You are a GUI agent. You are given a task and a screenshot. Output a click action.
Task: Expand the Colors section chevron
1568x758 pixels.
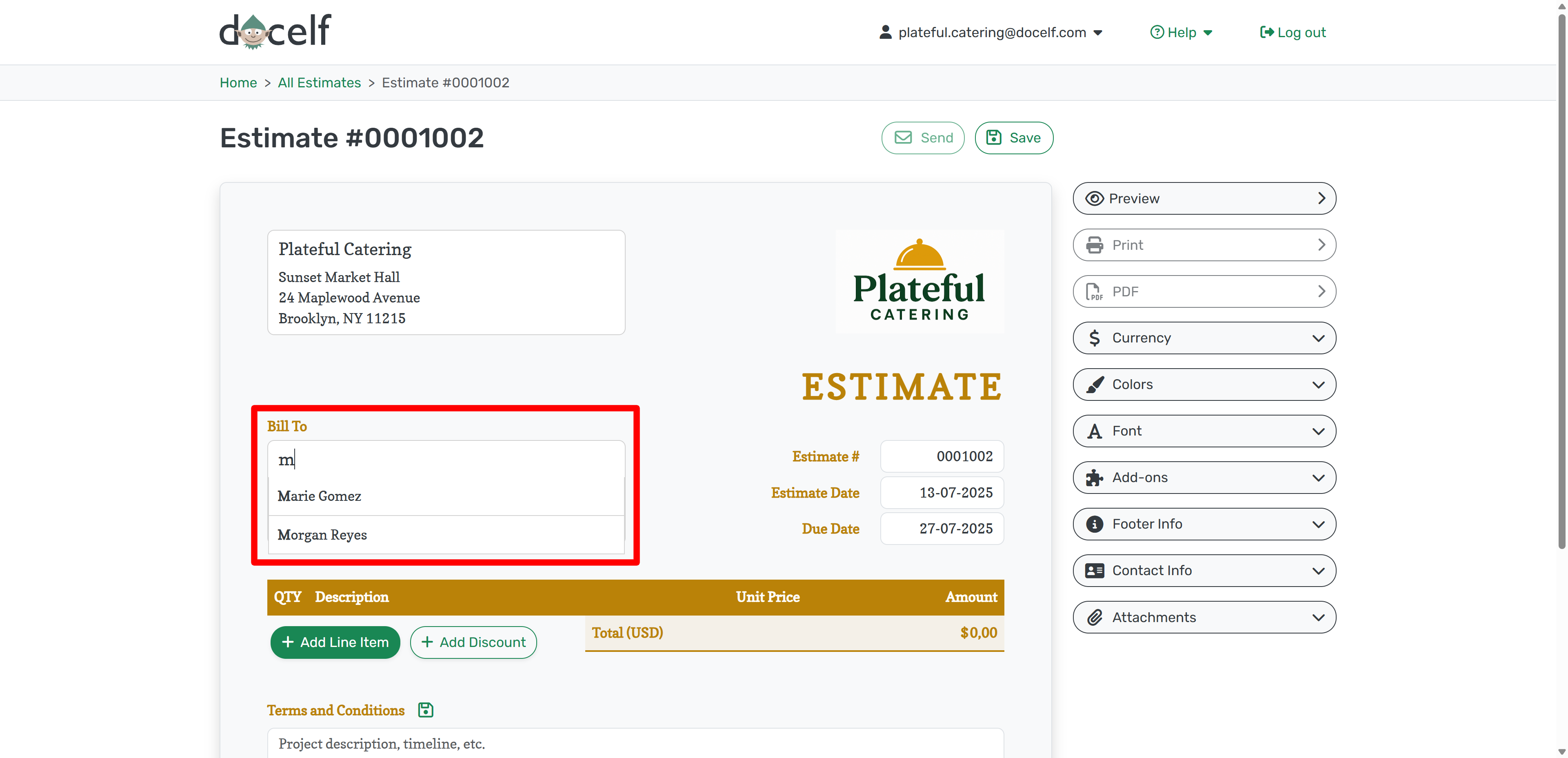point(1318,385)
